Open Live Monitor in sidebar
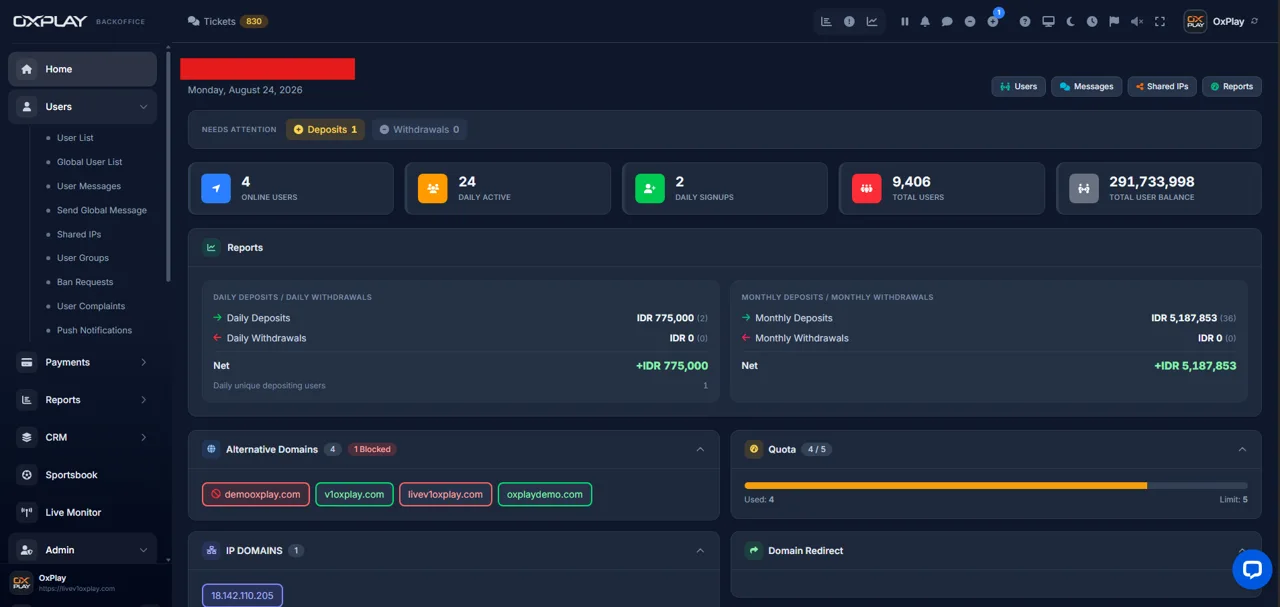 click(x=82, y=512)
